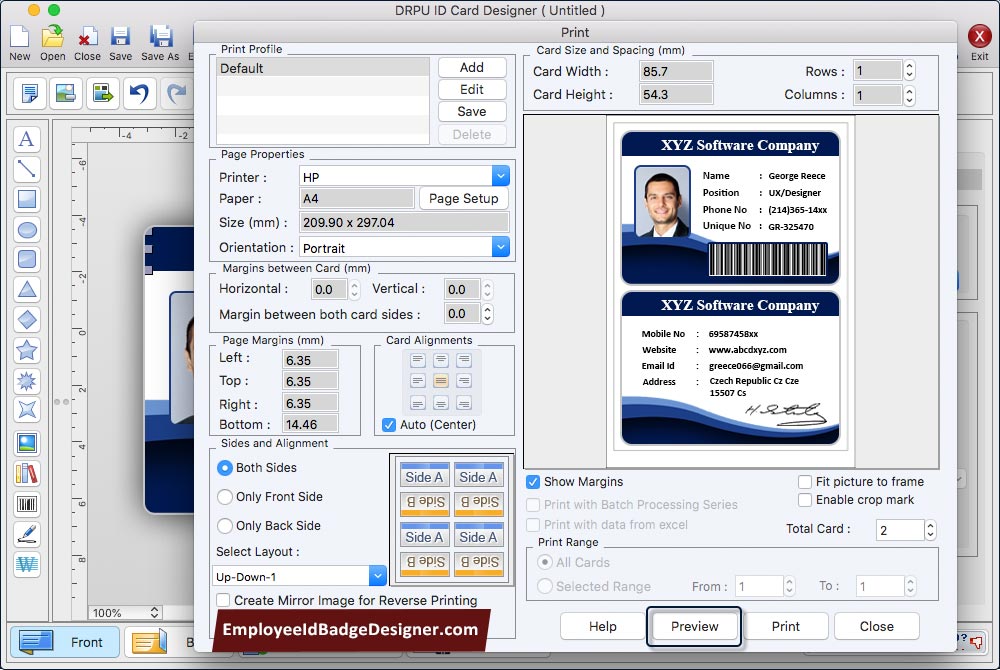Click the Help button

602,626
